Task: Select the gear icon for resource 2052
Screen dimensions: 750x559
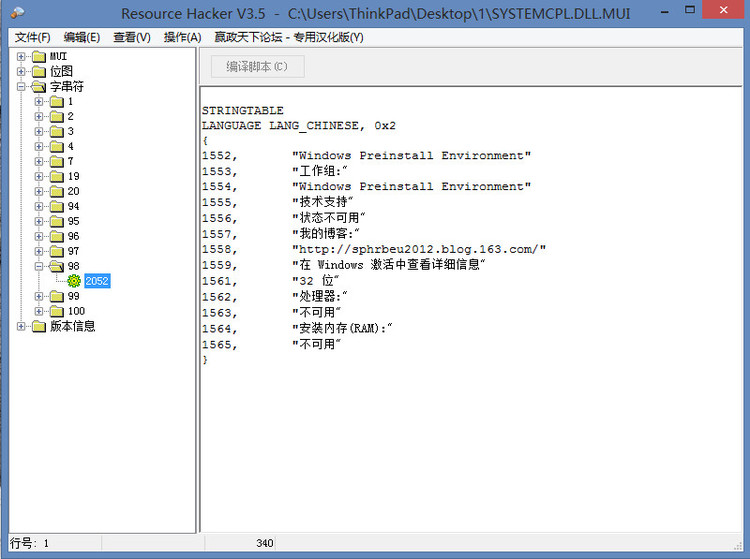Action: (x=74, y=281)
